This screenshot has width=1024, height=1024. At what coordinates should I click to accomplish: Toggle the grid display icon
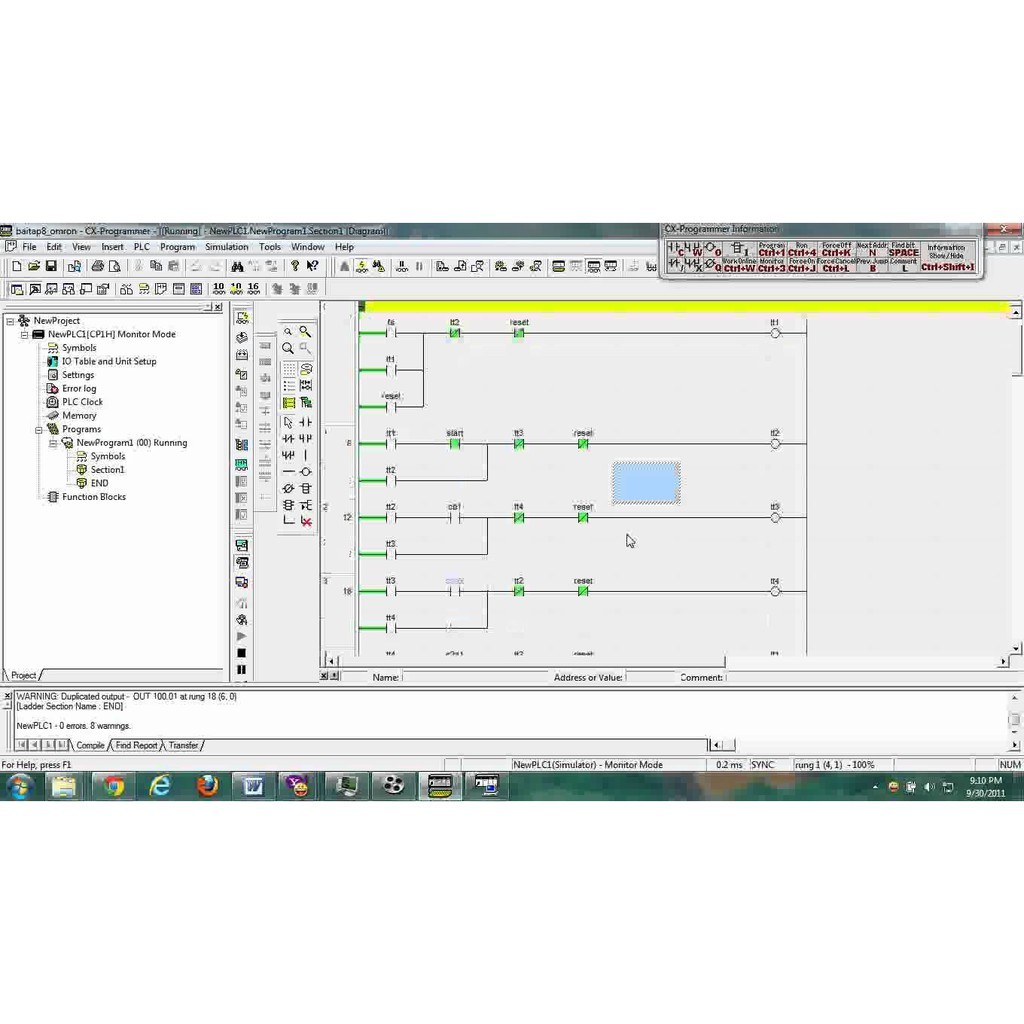click(x=288, y=369)
